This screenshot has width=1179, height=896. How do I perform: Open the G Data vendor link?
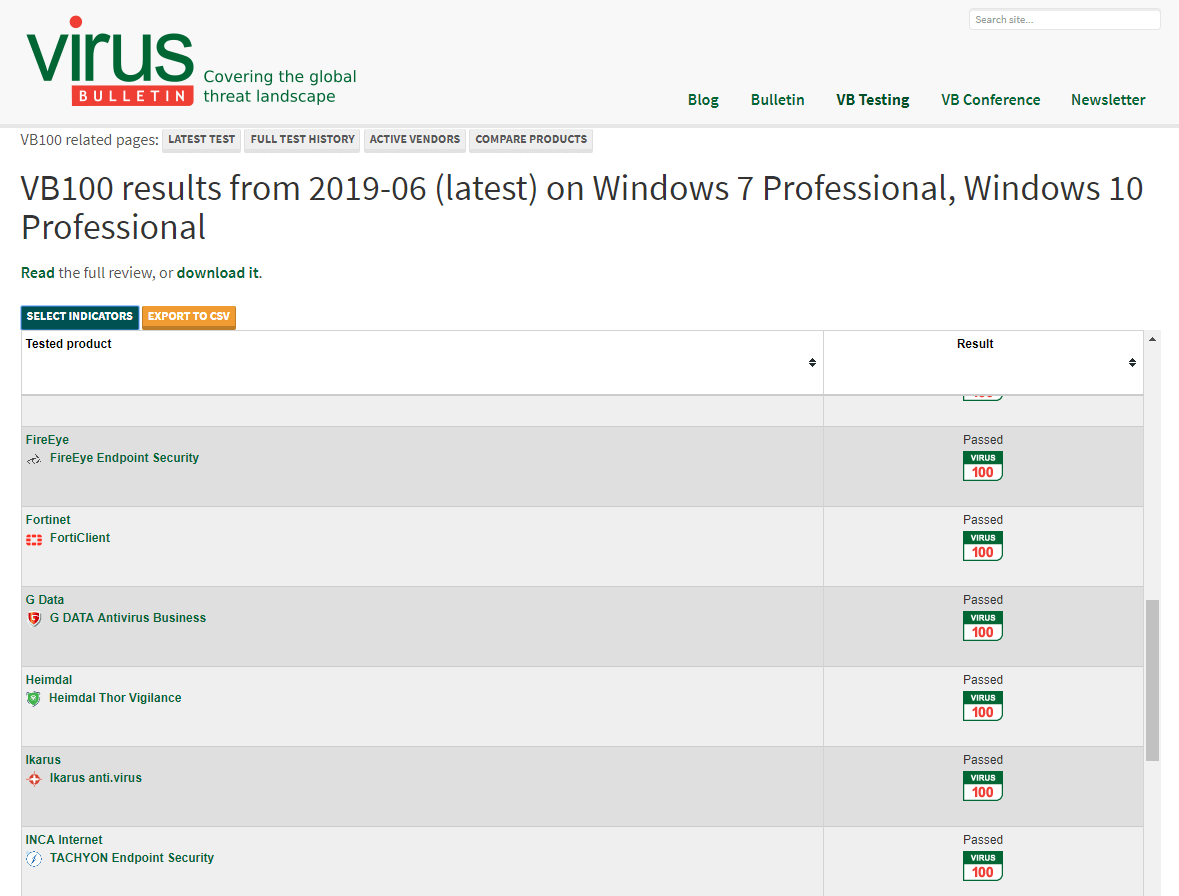(44, 600)
